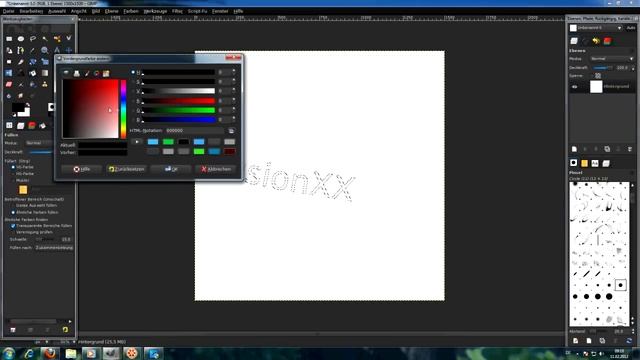Select the Blend gradient tool
Viewport: 640px width, 360px height.
point(44,73)
